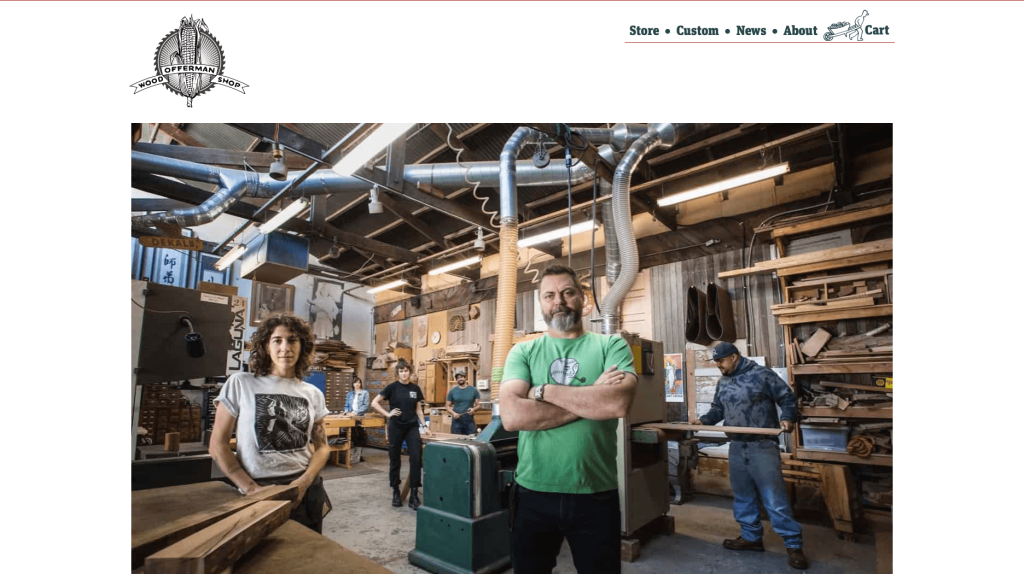Go to the News page

(751, 31)
